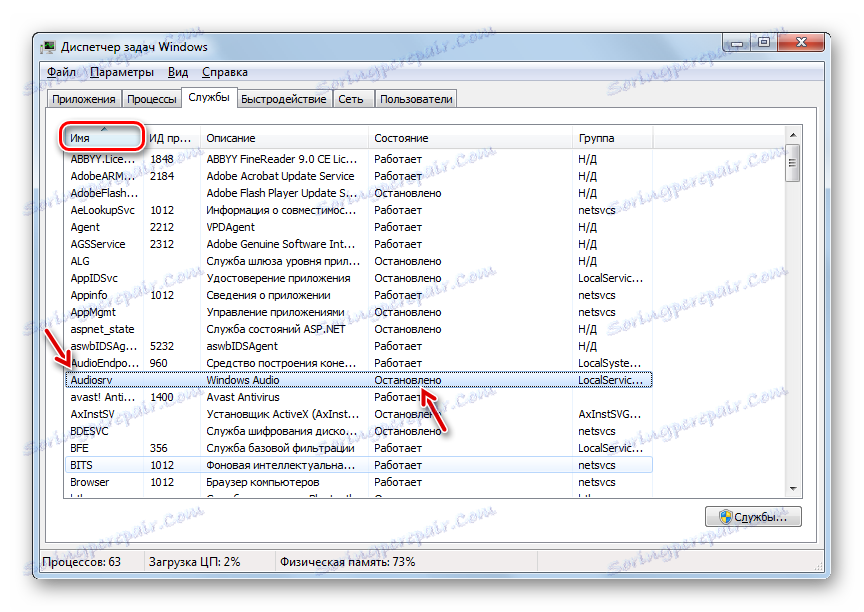The image size is (864, 612).
Task: Switch to the Приложения tab
Action: (x=84, y=99)
